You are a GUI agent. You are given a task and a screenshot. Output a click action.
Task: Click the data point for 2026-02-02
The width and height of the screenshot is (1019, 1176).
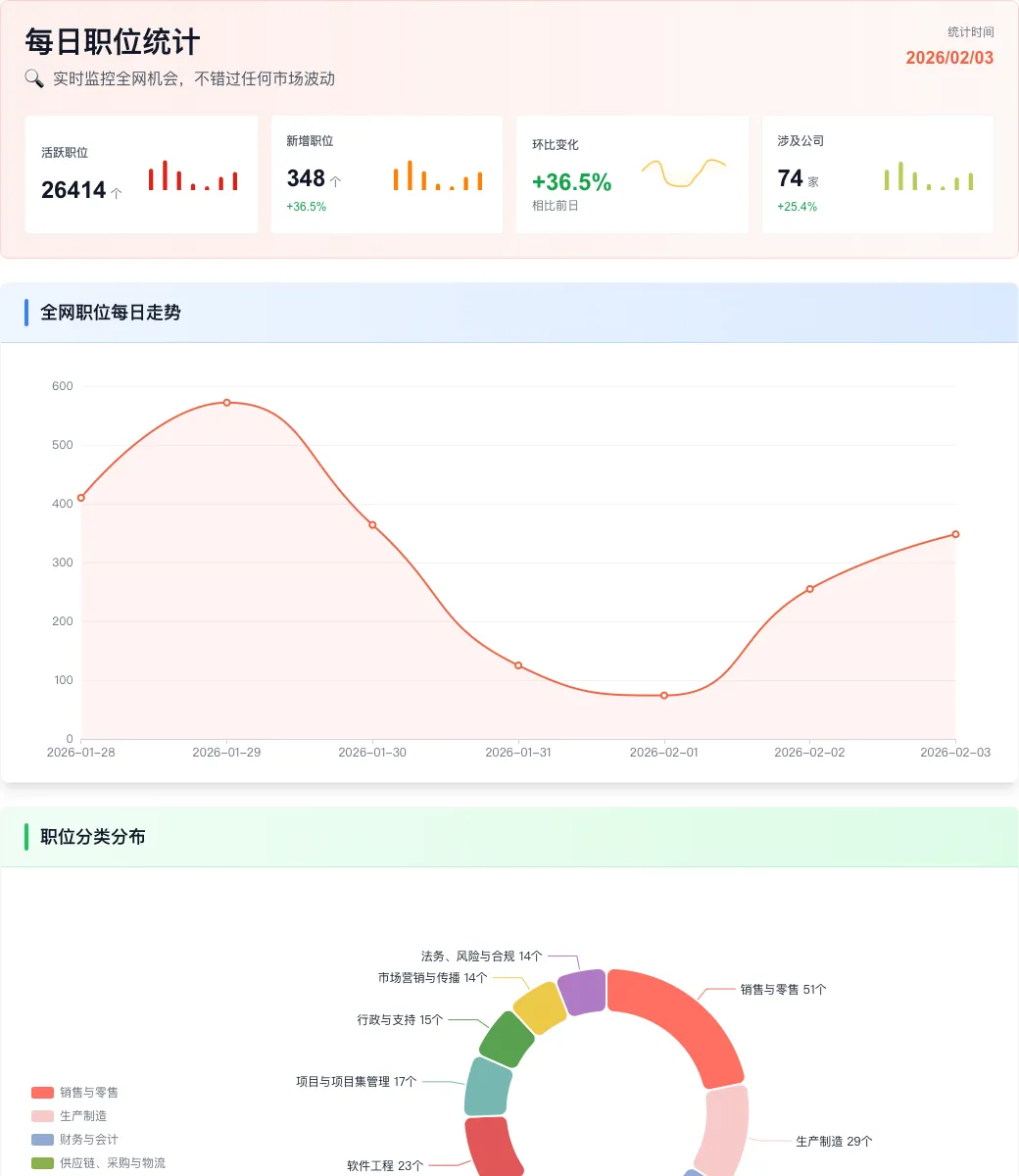tap(809, 589)
